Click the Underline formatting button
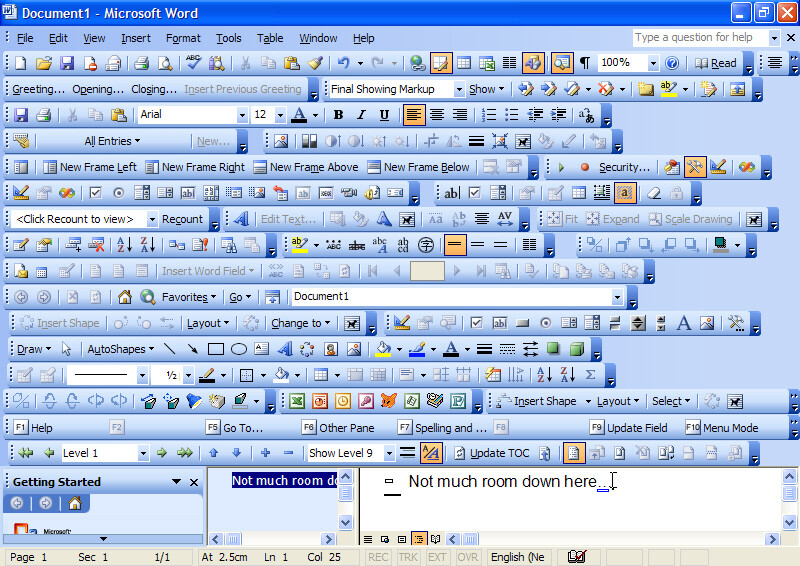Screen dimensions: 800x566 click(x=381, y=115)
